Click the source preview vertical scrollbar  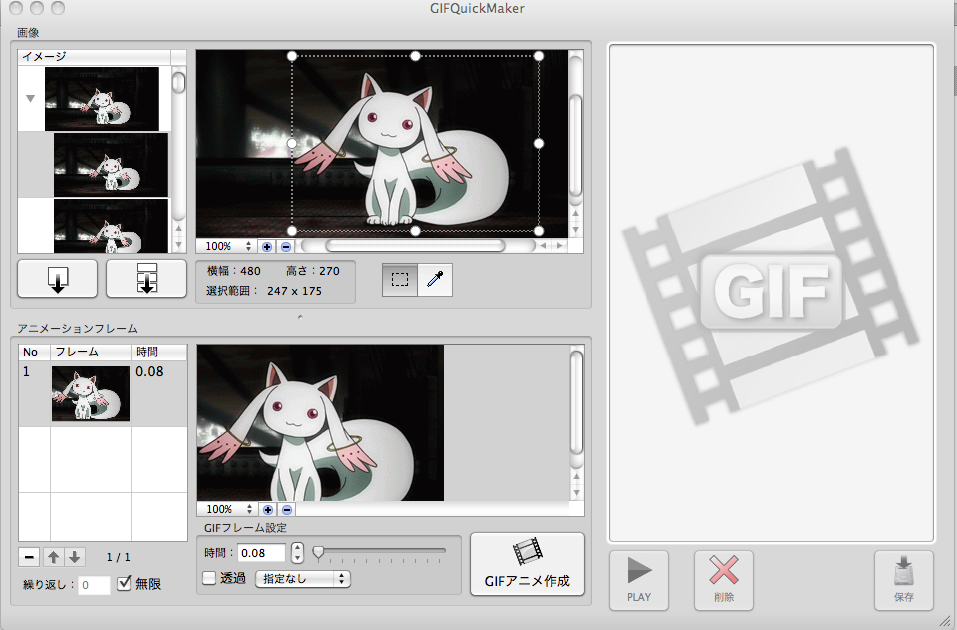[x=575, y=143]
